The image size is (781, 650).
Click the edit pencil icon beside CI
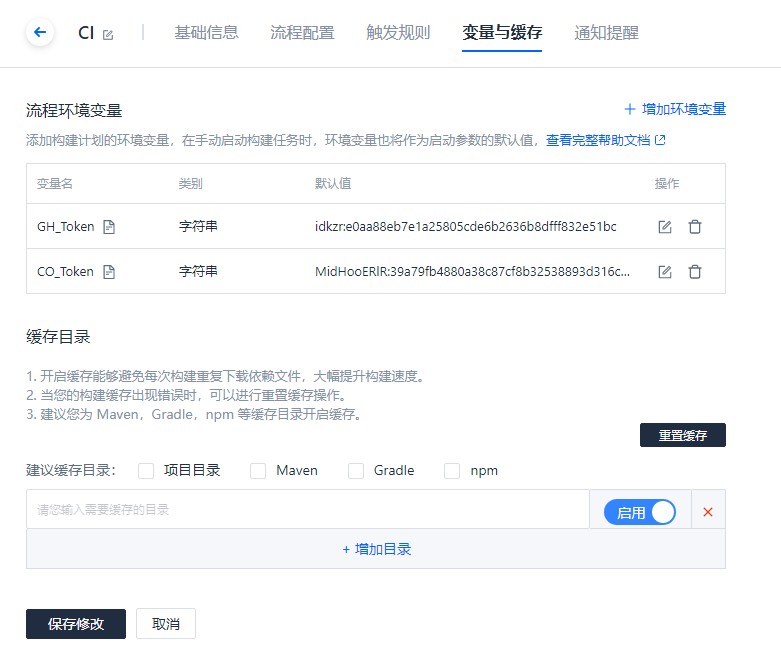[x=108, y=34]
